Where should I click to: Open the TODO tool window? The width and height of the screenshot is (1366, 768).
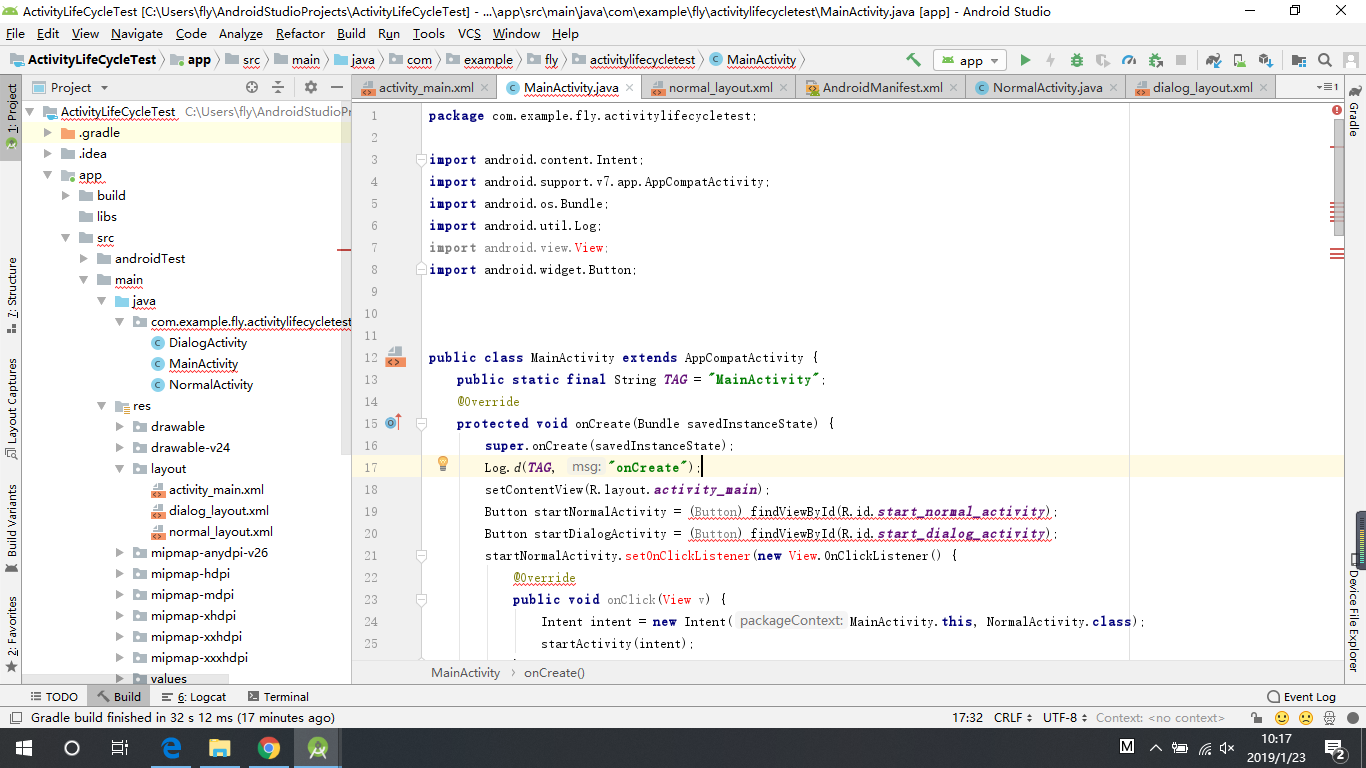click(x=54, y=697)
